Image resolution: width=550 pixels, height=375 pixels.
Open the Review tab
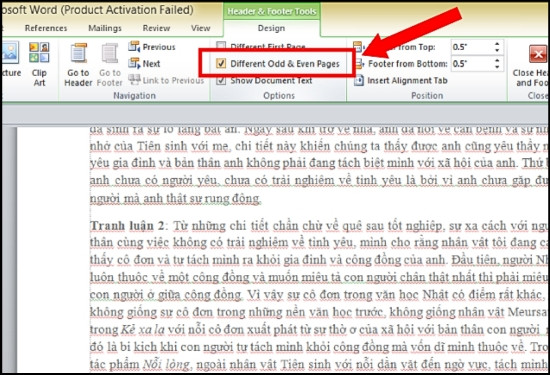point(156,28)
